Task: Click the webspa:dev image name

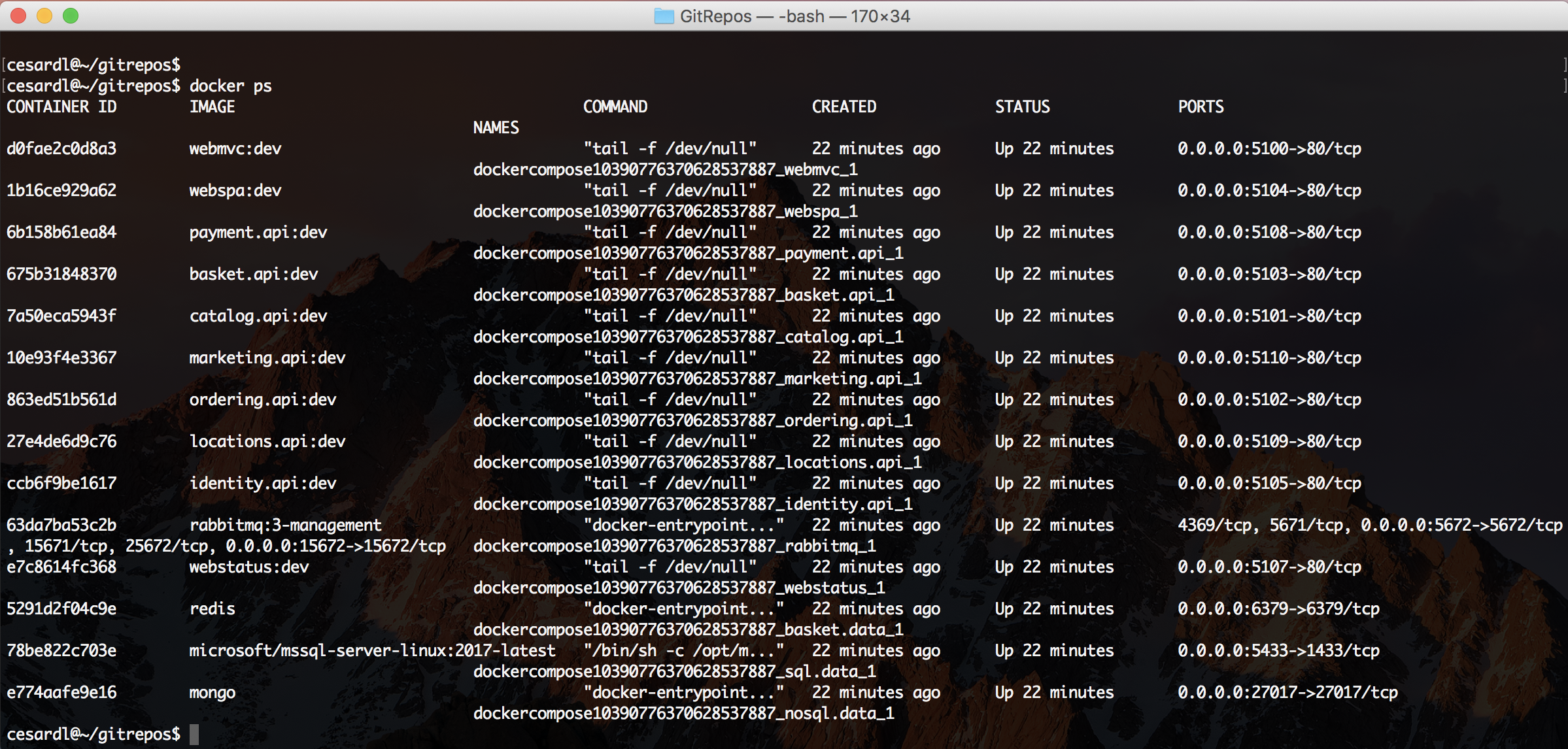Action: pyautogui.click(x=235, y=190)
